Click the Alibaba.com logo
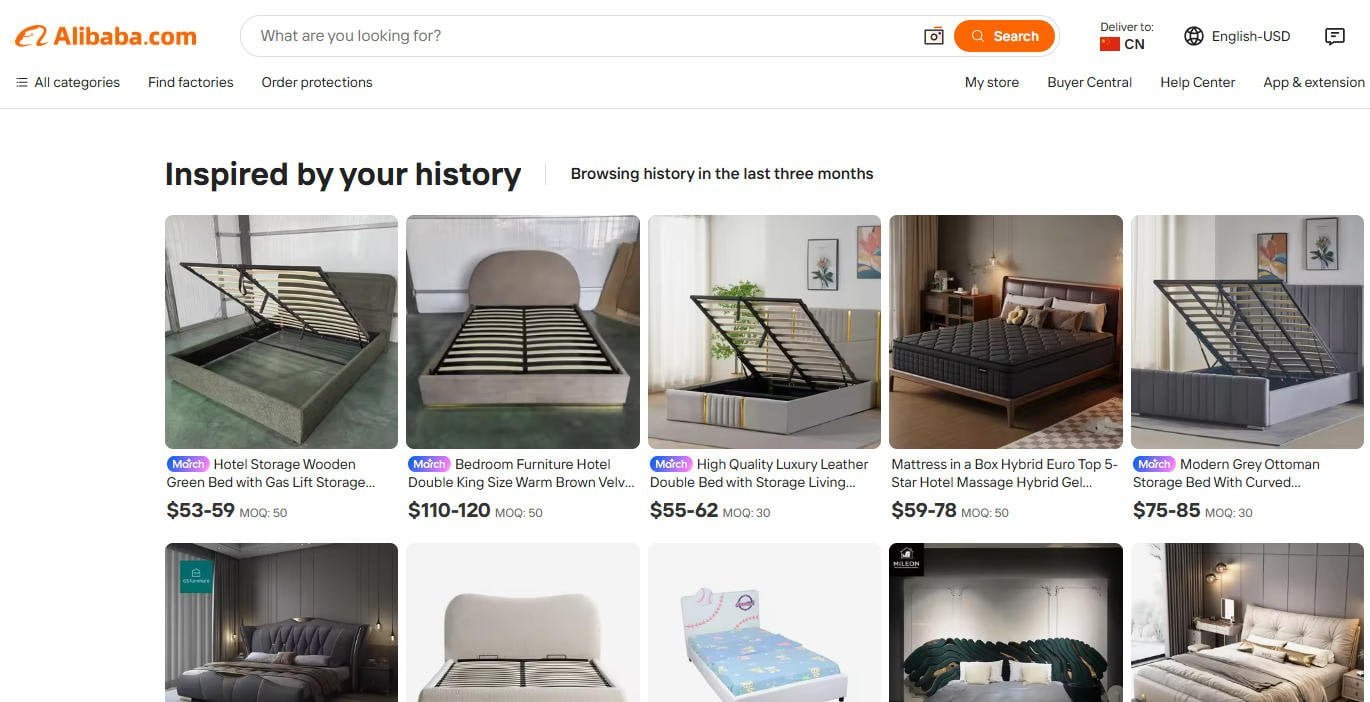Image resolution: width=1370 pixels, height=702 pixels. click(x=105, y=35)
